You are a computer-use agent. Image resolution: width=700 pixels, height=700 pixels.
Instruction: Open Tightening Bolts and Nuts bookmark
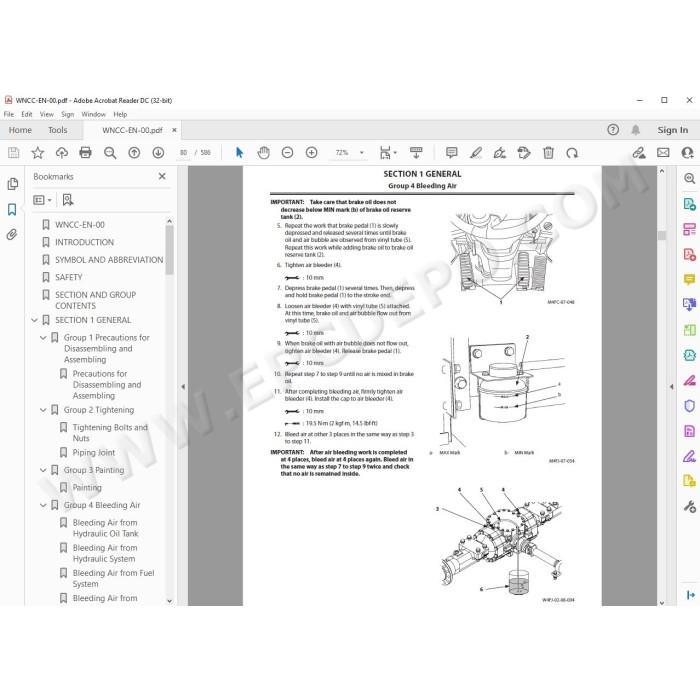point(110,433)
